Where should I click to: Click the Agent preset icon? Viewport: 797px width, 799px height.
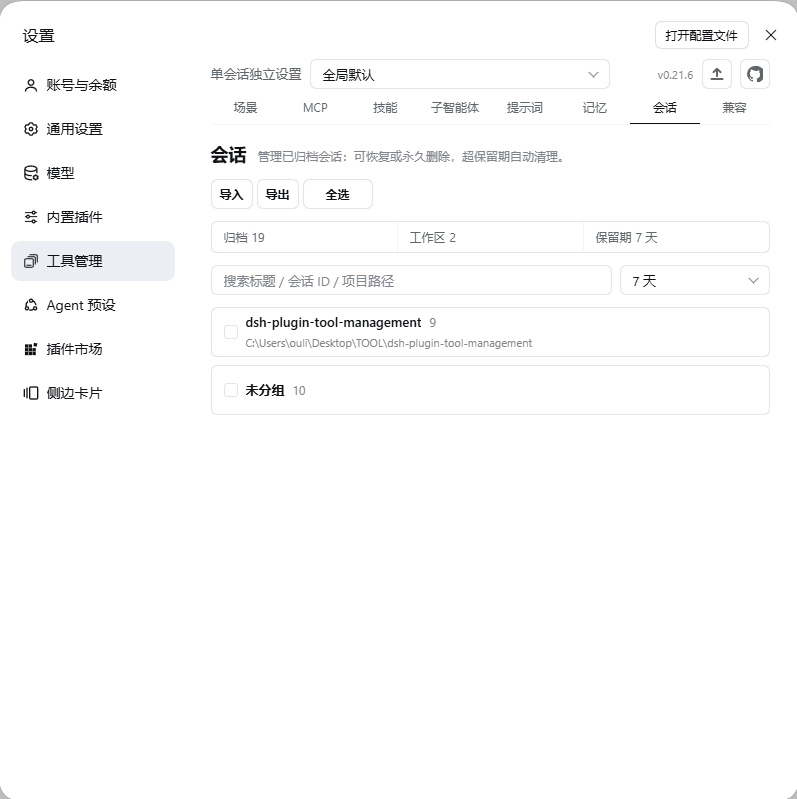(x=31, y=305)
